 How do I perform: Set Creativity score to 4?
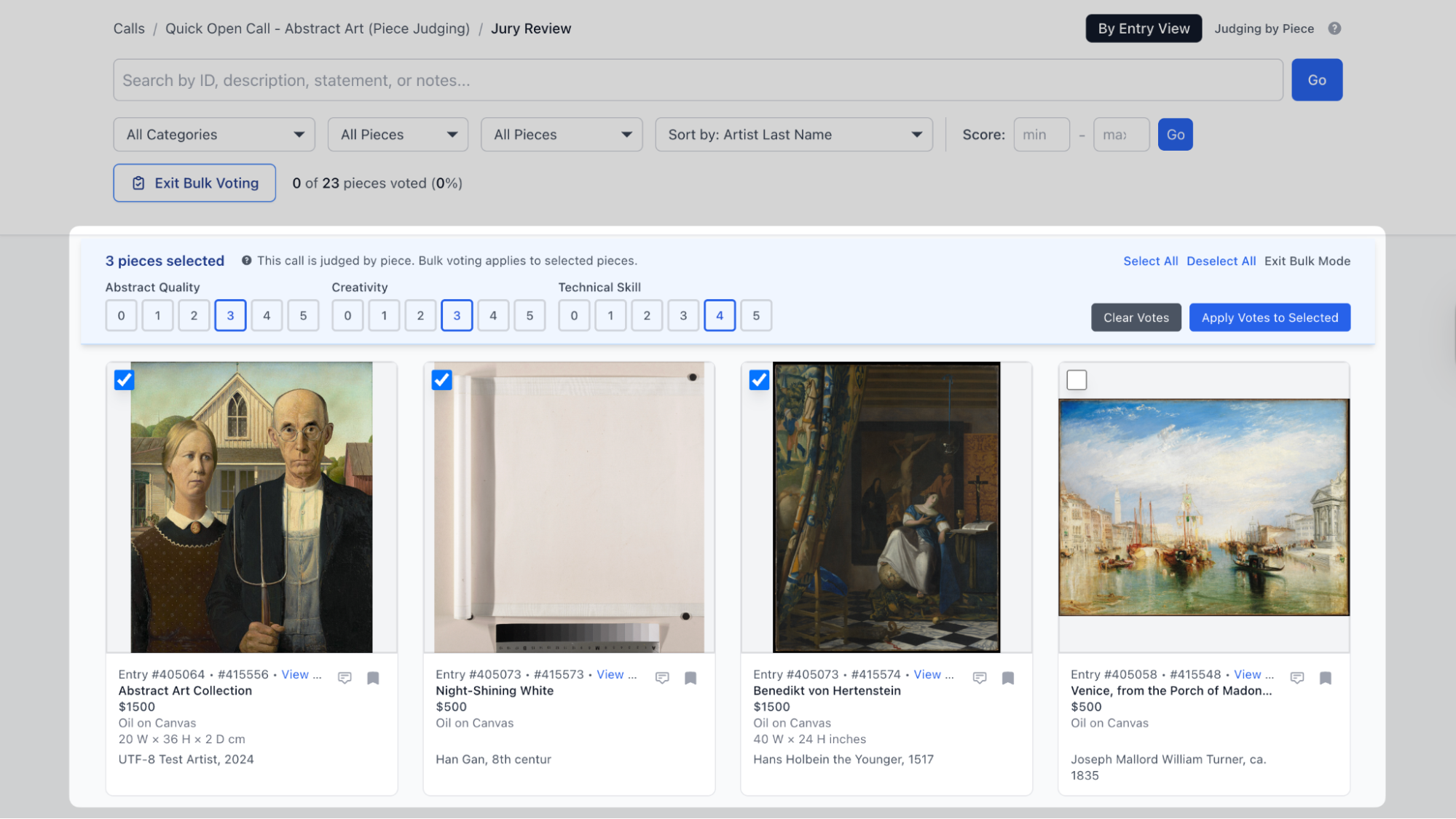click(x=493, y=316)
